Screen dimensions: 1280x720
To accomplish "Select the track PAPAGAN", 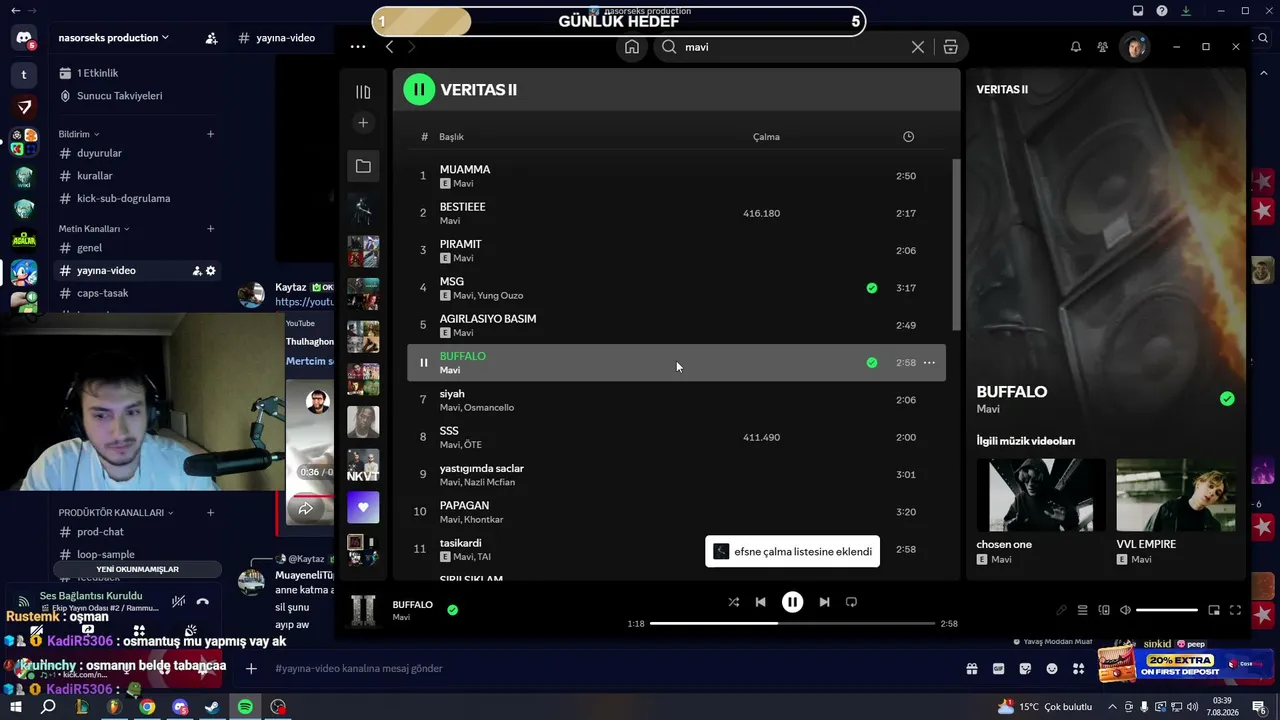I will [464, 506].
